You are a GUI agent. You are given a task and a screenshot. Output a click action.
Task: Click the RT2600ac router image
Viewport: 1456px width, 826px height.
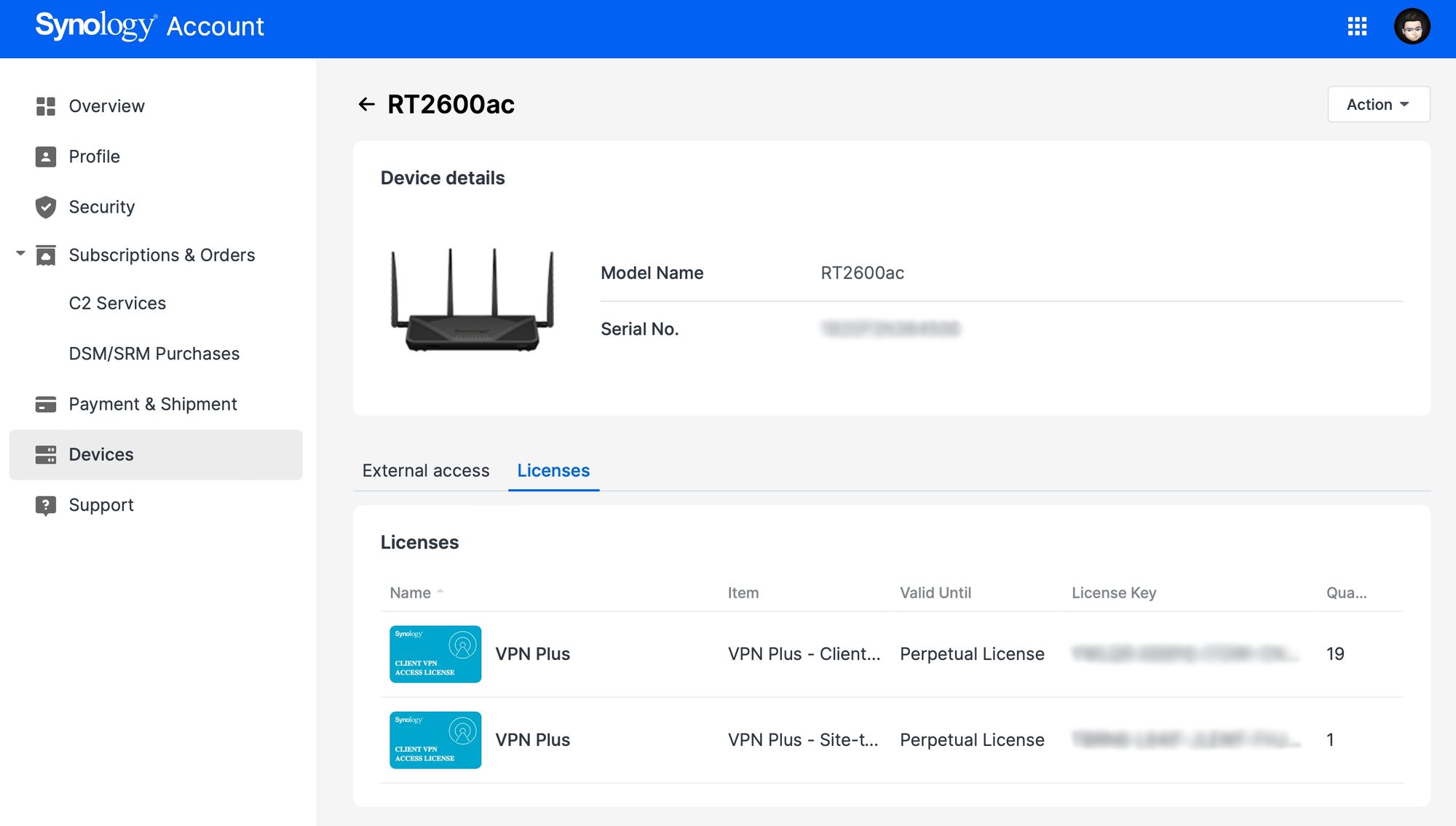click(472, 300)
